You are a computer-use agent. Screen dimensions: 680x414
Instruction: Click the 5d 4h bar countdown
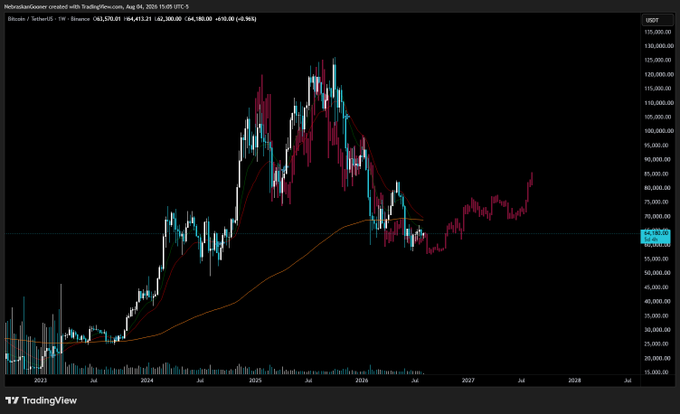651,239
